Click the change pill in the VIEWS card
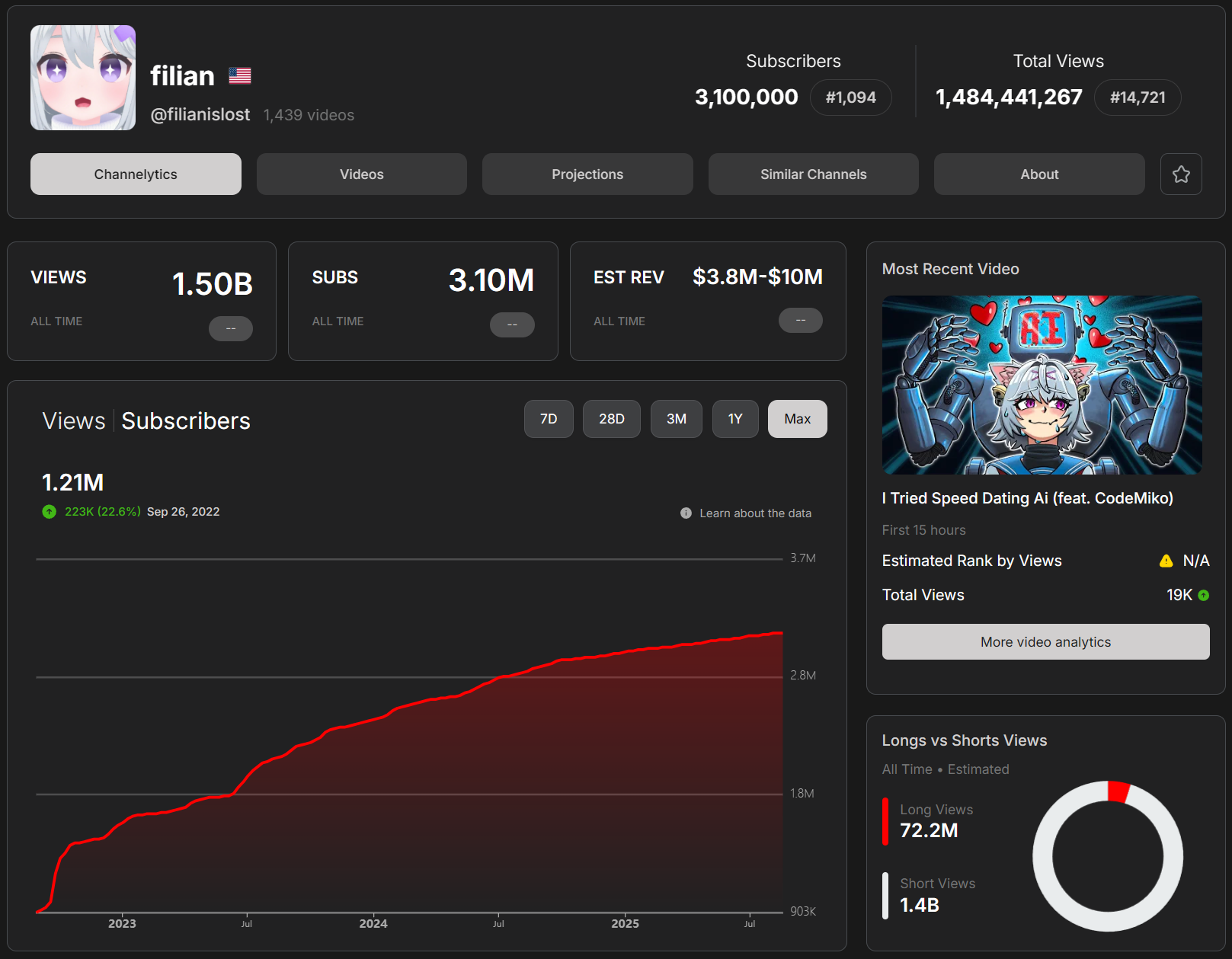This screenshot has width=1232, height=959. (x=231, y=328)
